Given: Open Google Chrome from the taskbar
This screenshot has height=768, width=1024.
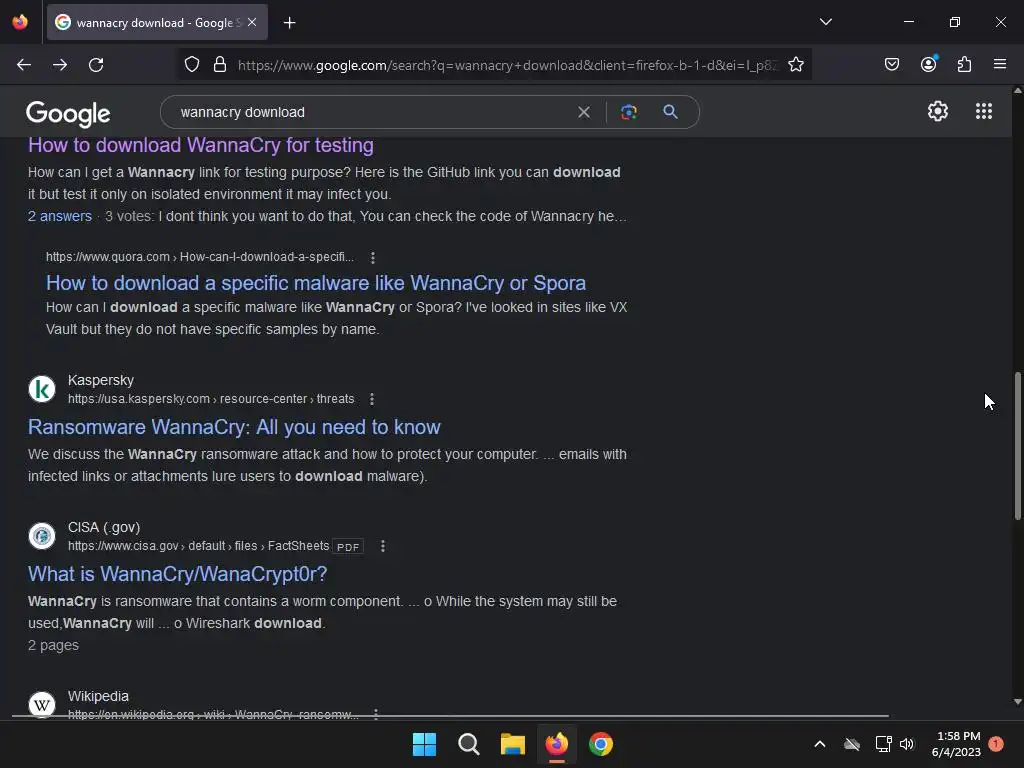Looking at the screenshot, I should tap(601, 744).
